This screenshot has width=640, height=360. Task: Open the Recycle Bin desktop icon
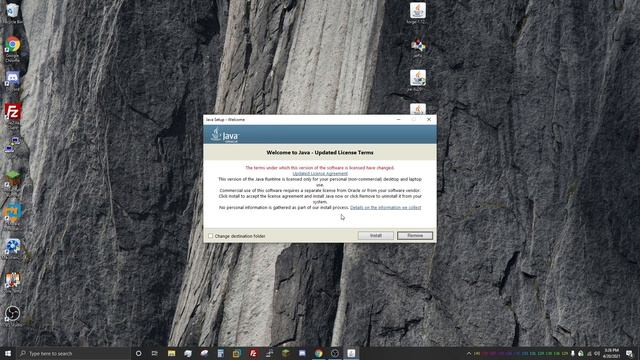[x=12, y=12]
